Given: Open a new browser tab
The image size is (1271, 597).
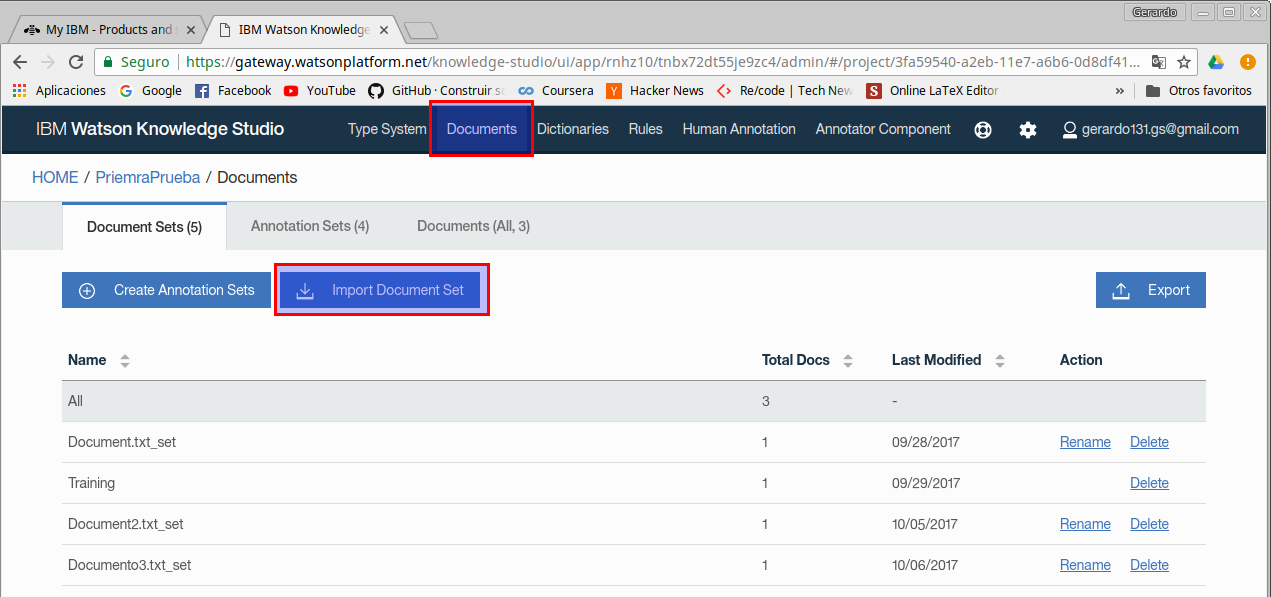Looking at the screenshot, I should [421, 30].
